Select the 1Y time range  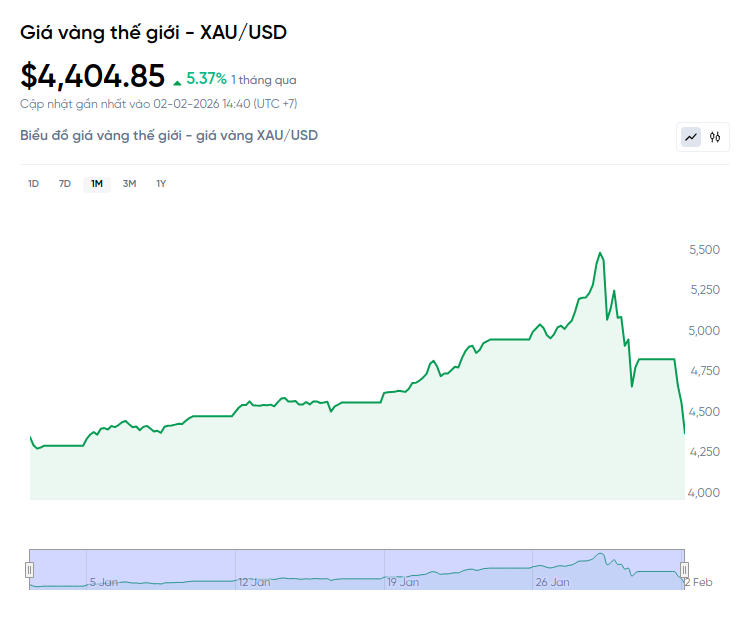(x=161, y=184)
